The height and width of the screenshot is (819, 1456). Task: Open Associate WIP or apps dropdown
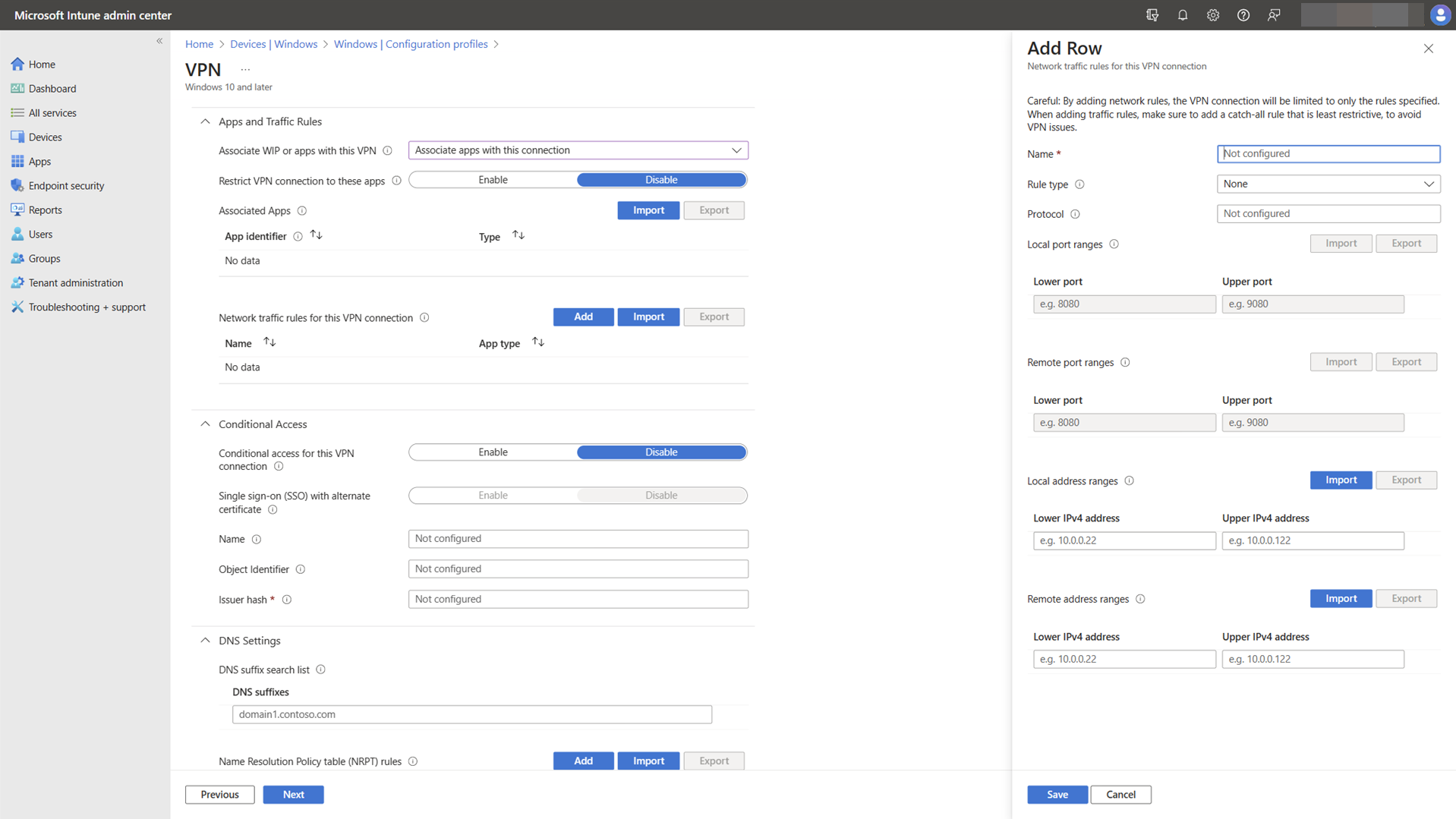click(x=578, y=150)
